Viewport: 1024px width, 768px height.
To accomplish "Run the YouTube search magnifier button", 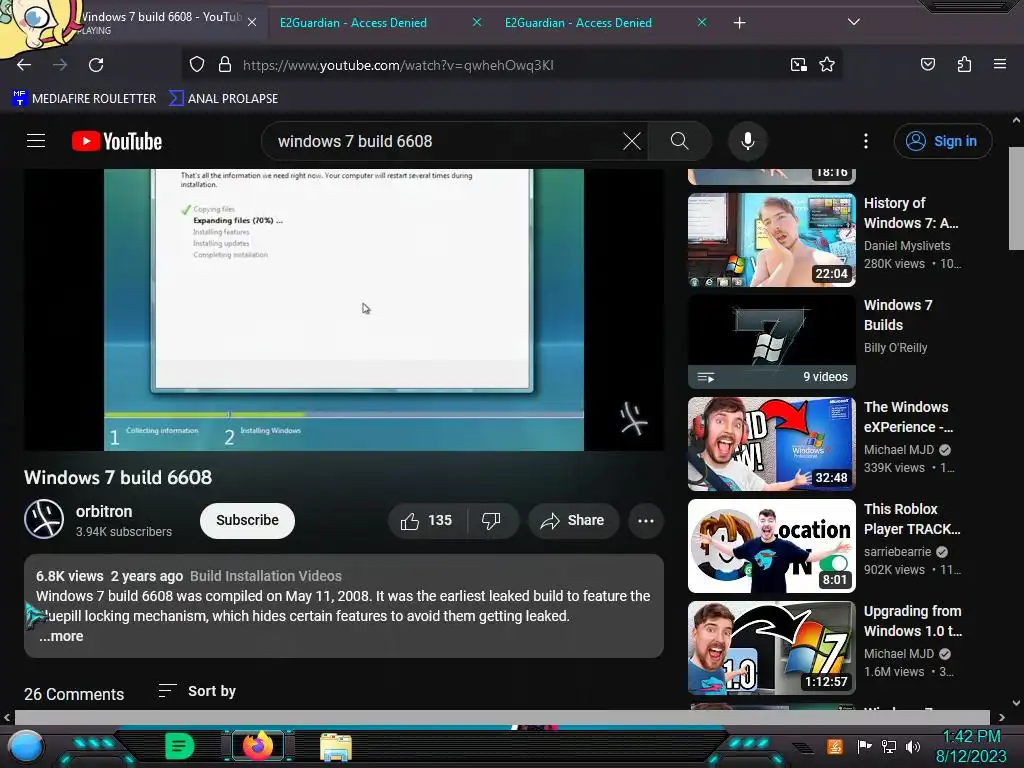I will tap(679, 141).
